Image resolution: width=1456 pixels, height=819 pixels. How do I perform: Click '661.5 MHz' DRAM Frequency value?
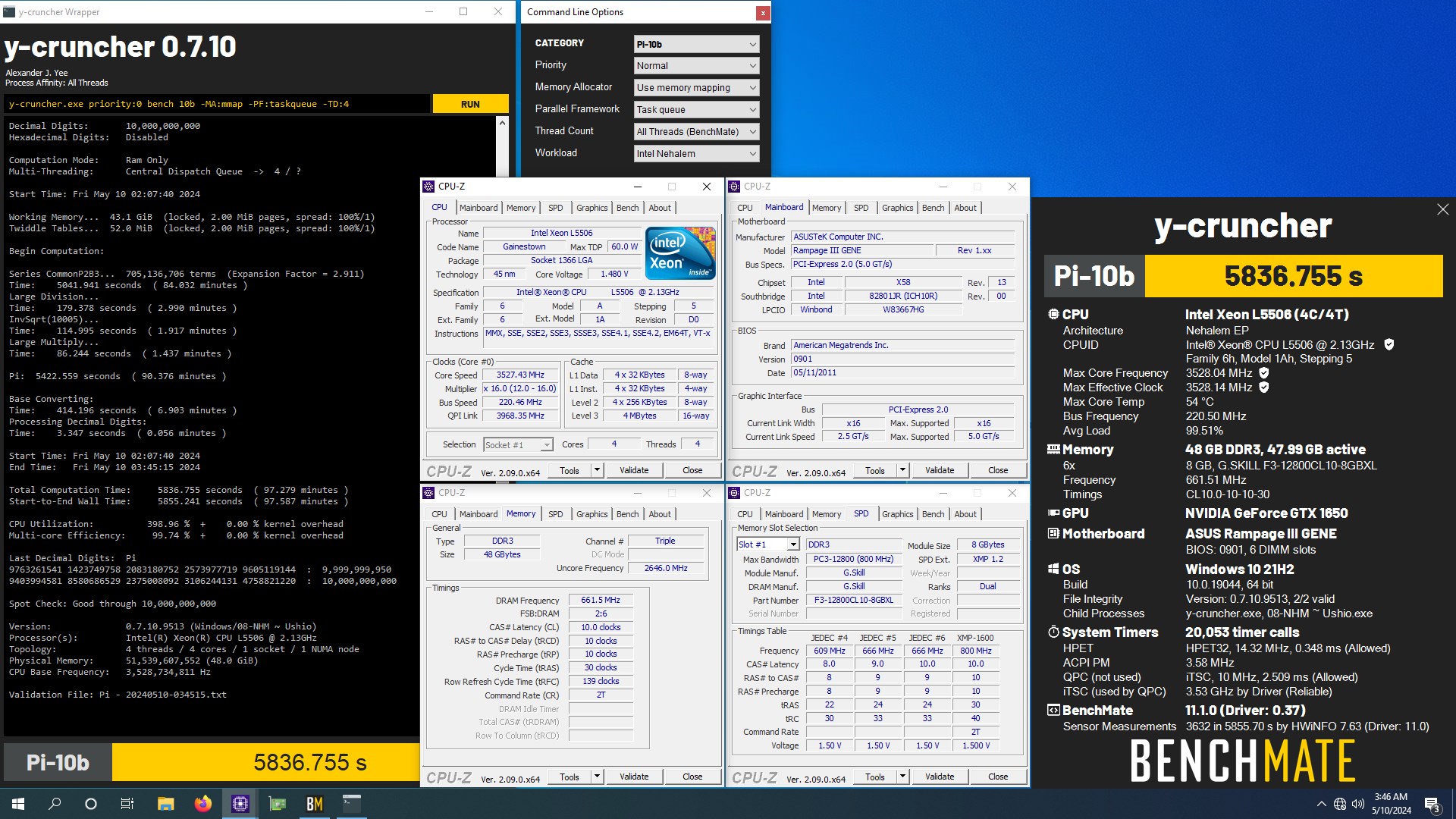pyautogui.click(x=601, y=600)
